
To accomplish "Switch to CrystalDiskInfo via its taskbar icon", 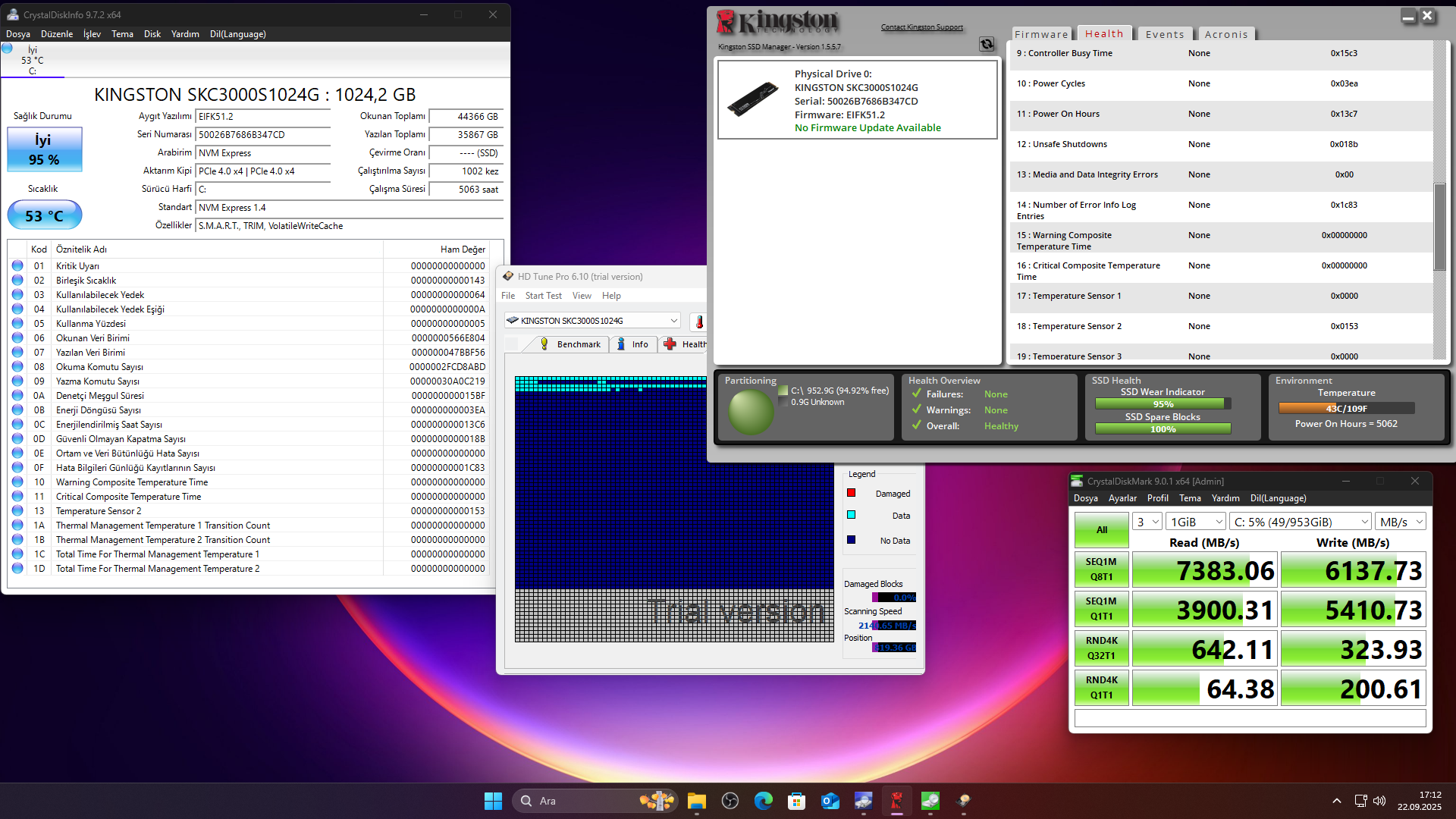I will coord(863,801).
